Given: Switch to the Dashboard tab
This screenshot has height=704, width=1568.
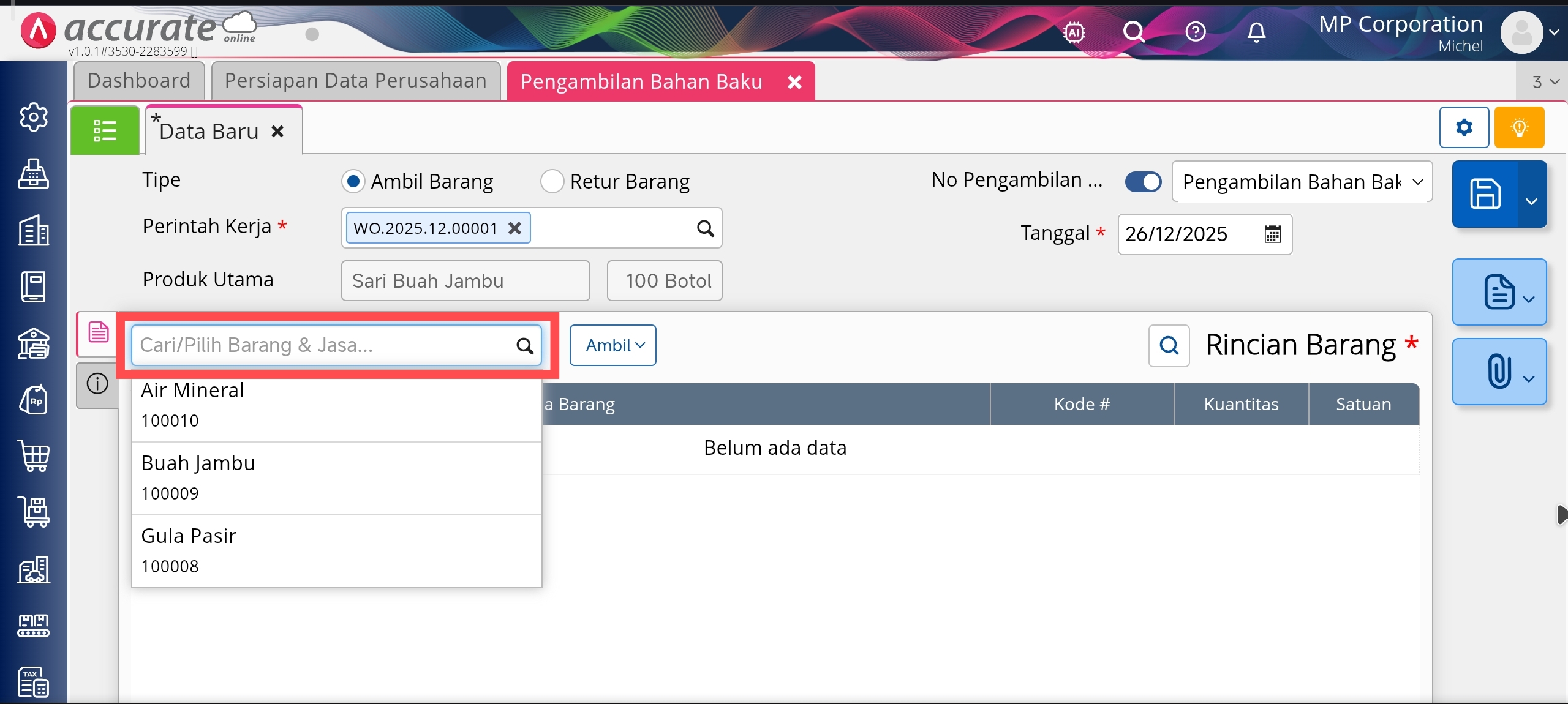Looking at the screenshot, I should tap(139, 81).
